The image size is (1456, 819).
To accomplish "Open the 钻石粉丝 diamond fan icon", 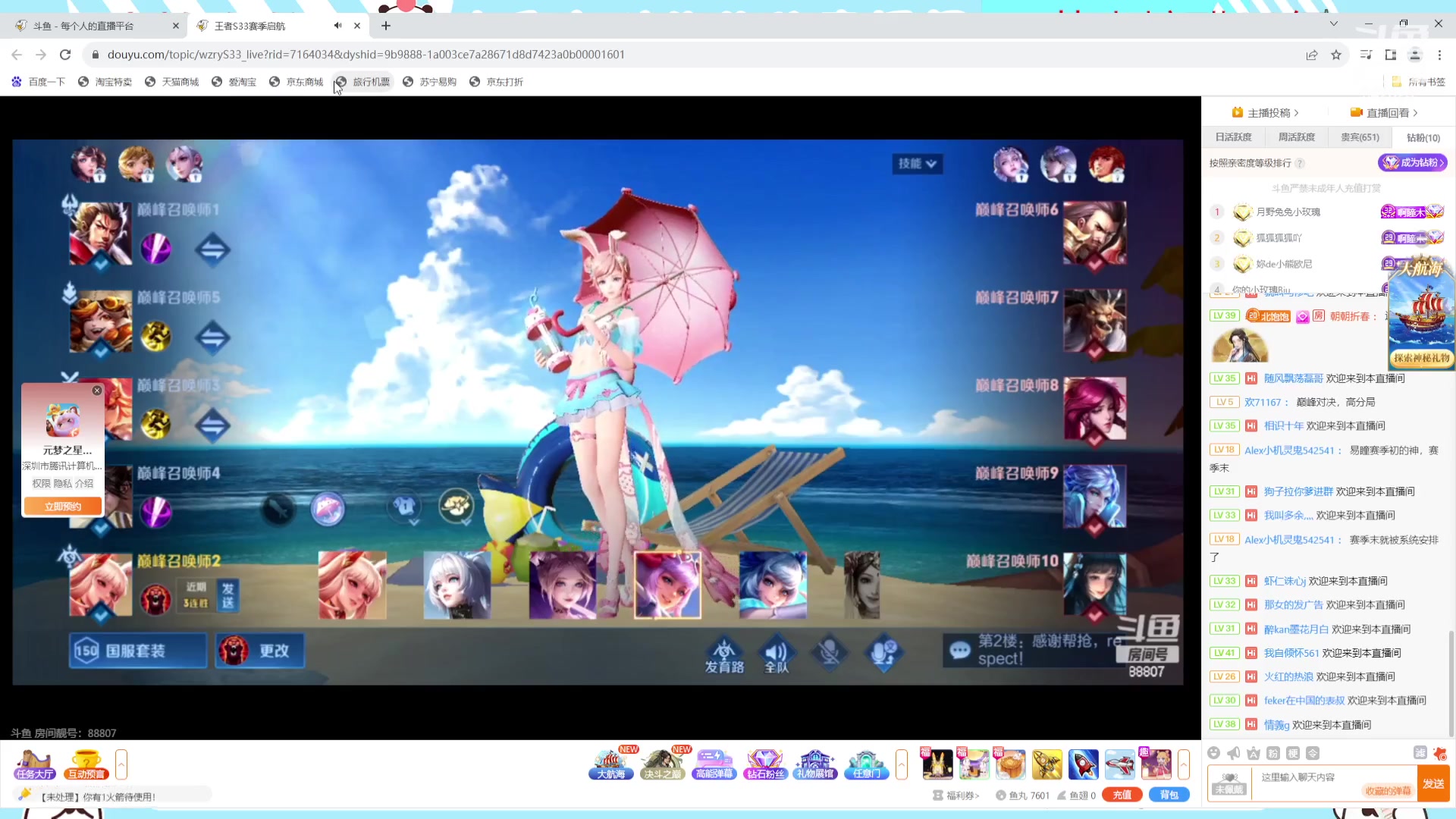I will (764, 764).
